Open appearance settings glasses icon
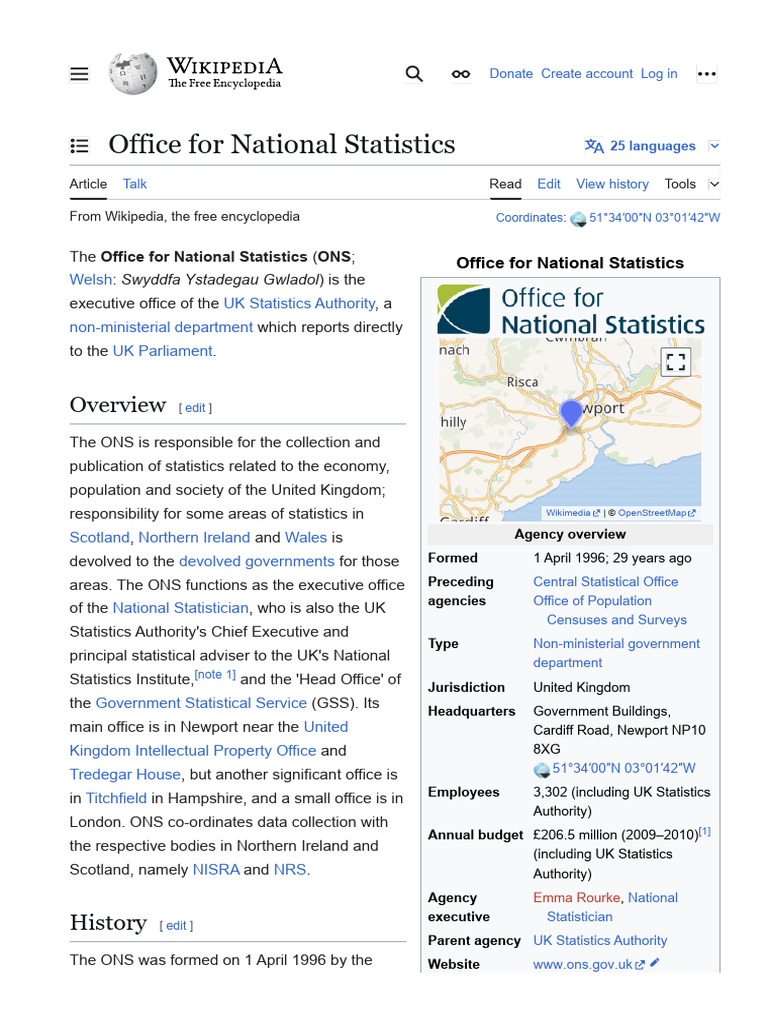 point(460,74)
